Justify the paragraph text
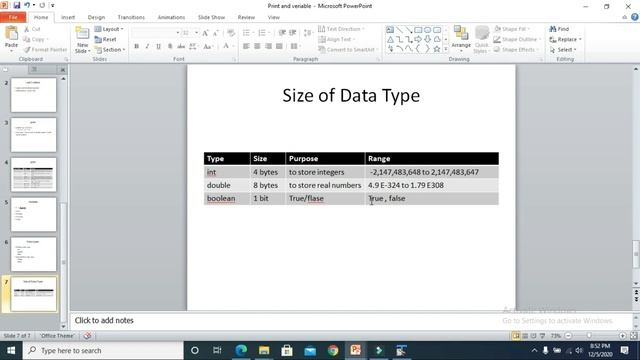 coord(279,46)
